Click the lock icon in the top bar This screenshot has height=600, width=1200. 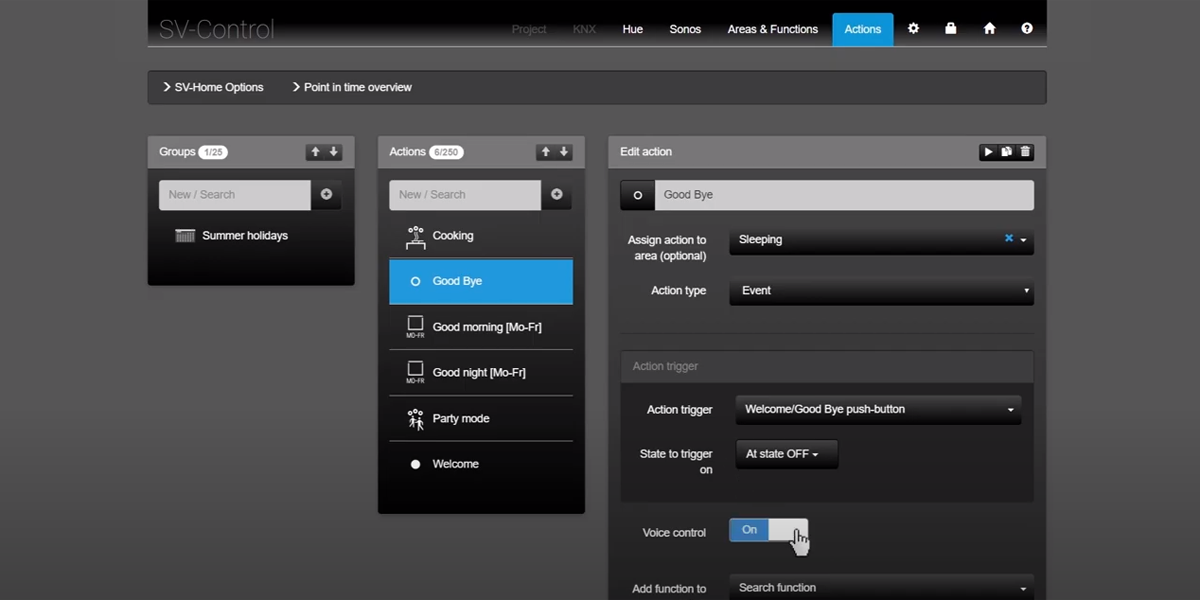[x=951, y=29]
